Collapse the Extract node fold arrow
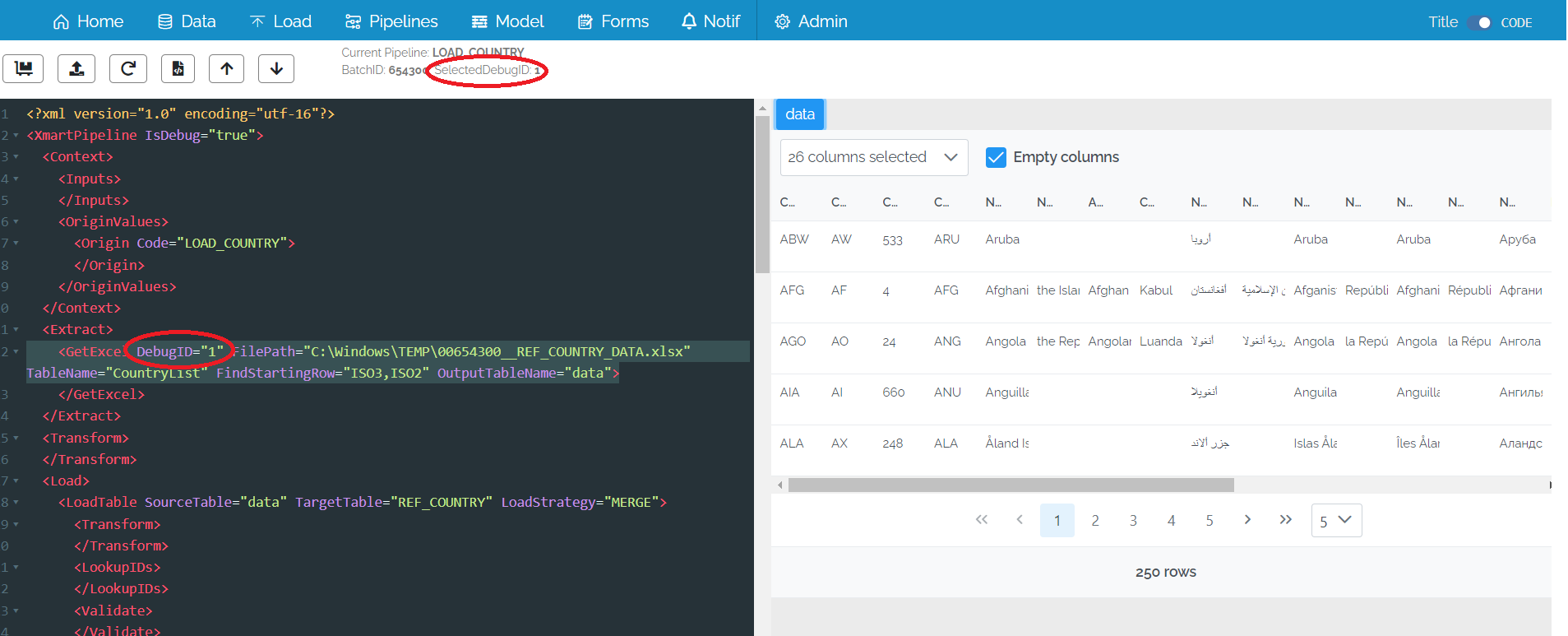The image size is (1568, 636). click(16, 329)
